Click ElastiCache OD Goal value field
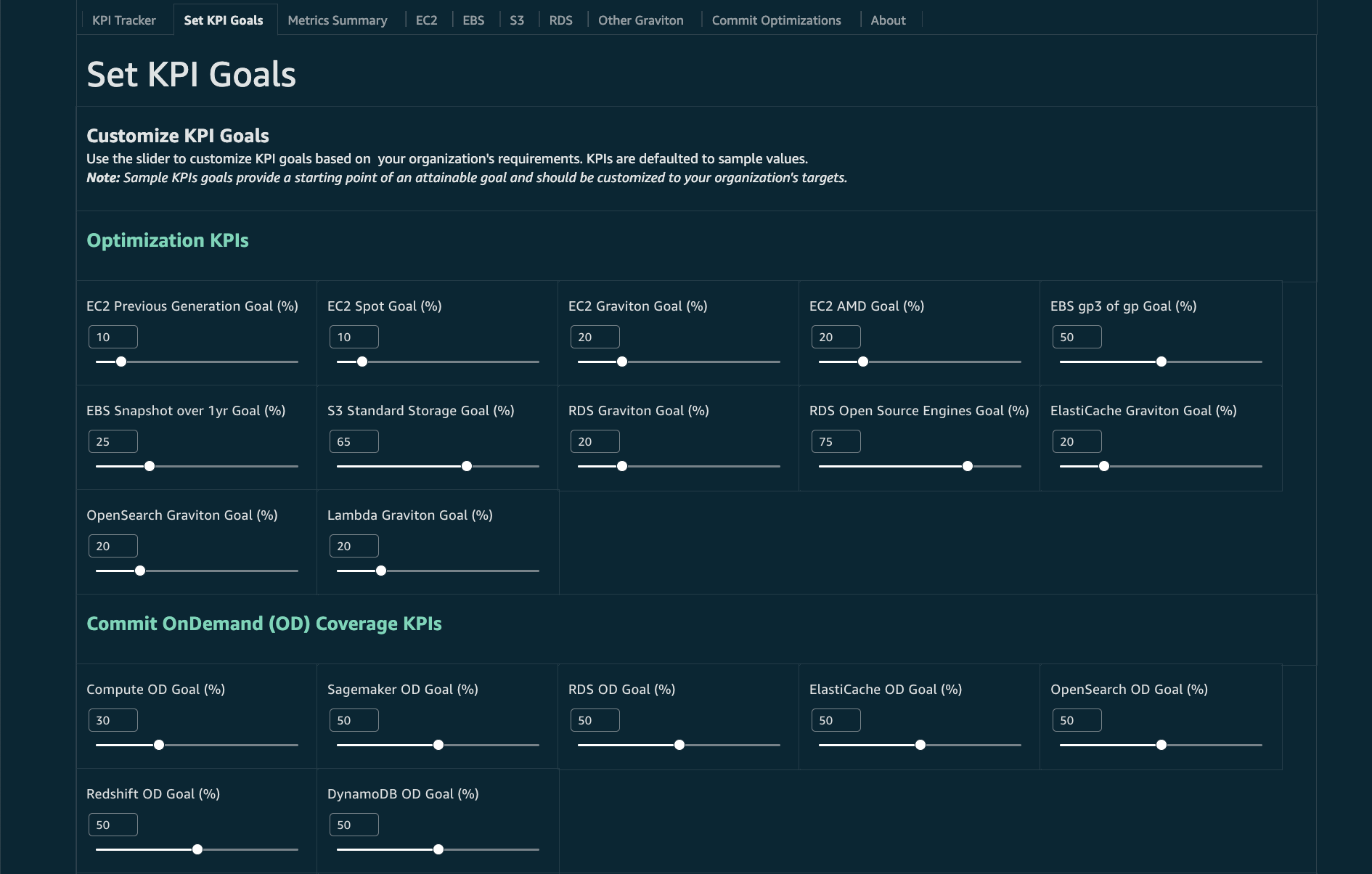Viewport: 1372px width, 874px height. 836,720
